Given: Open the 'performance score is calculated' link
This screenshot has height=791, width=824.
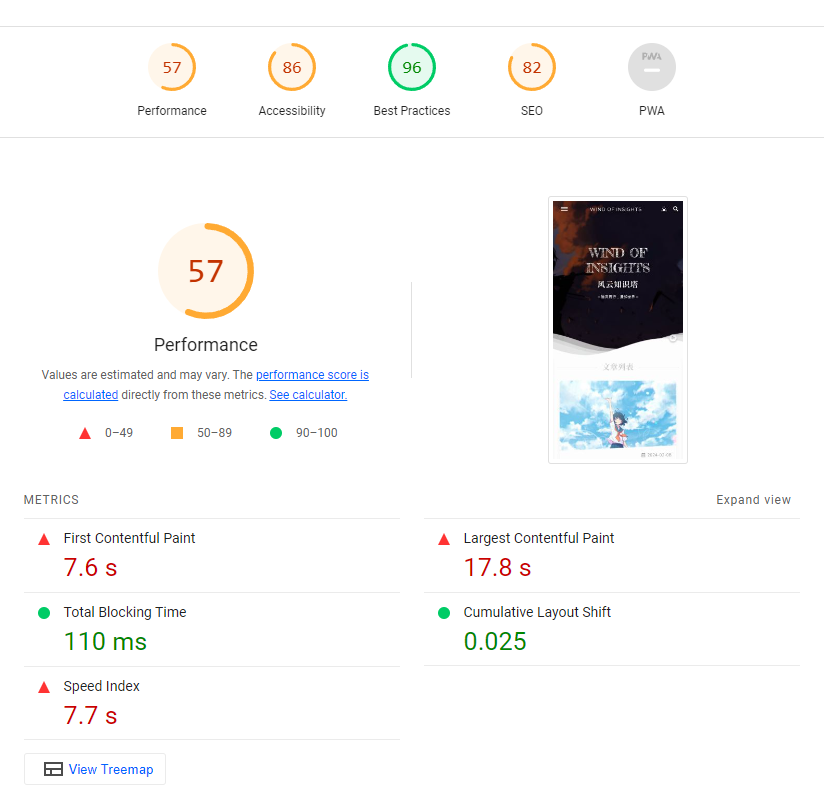Looking at the screenshot, I should pos(312,375).
